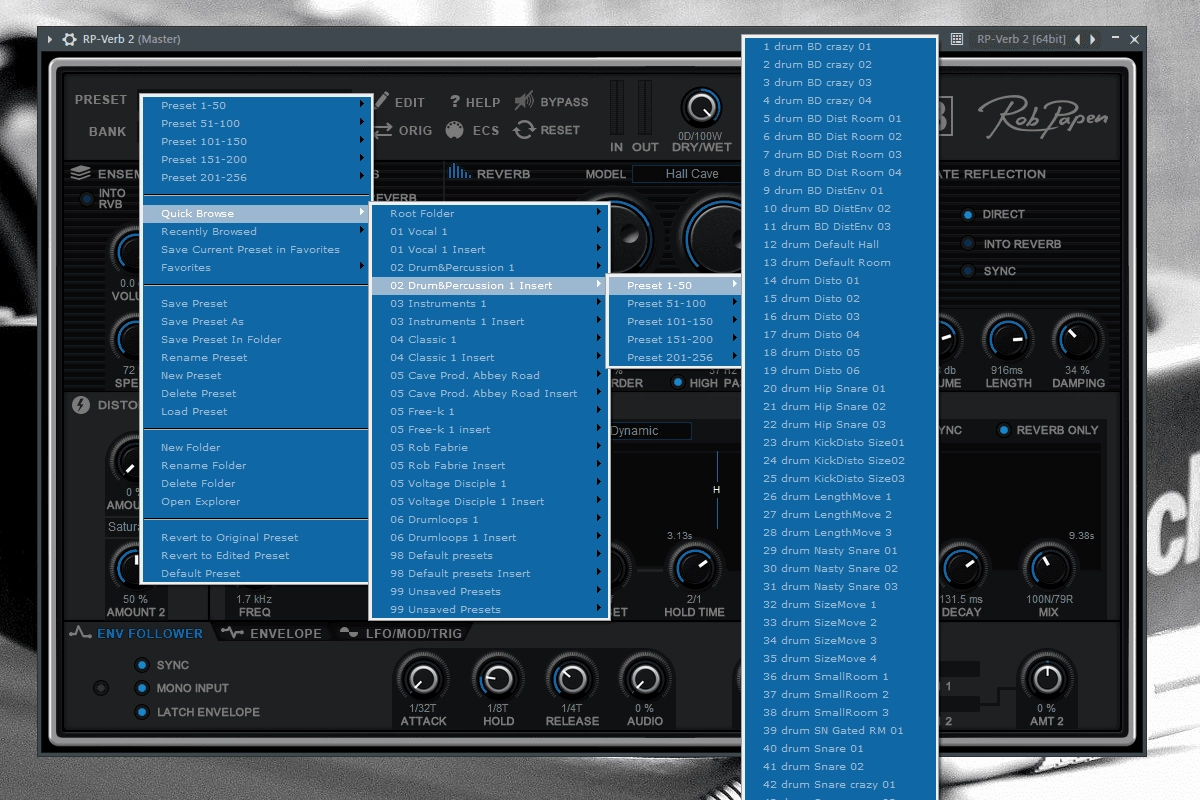Image resolution: width=1200 pixels, height=800 pixels.
Task: Open the plugin options gear icon in title bar
Action: [x=69, y=39]
